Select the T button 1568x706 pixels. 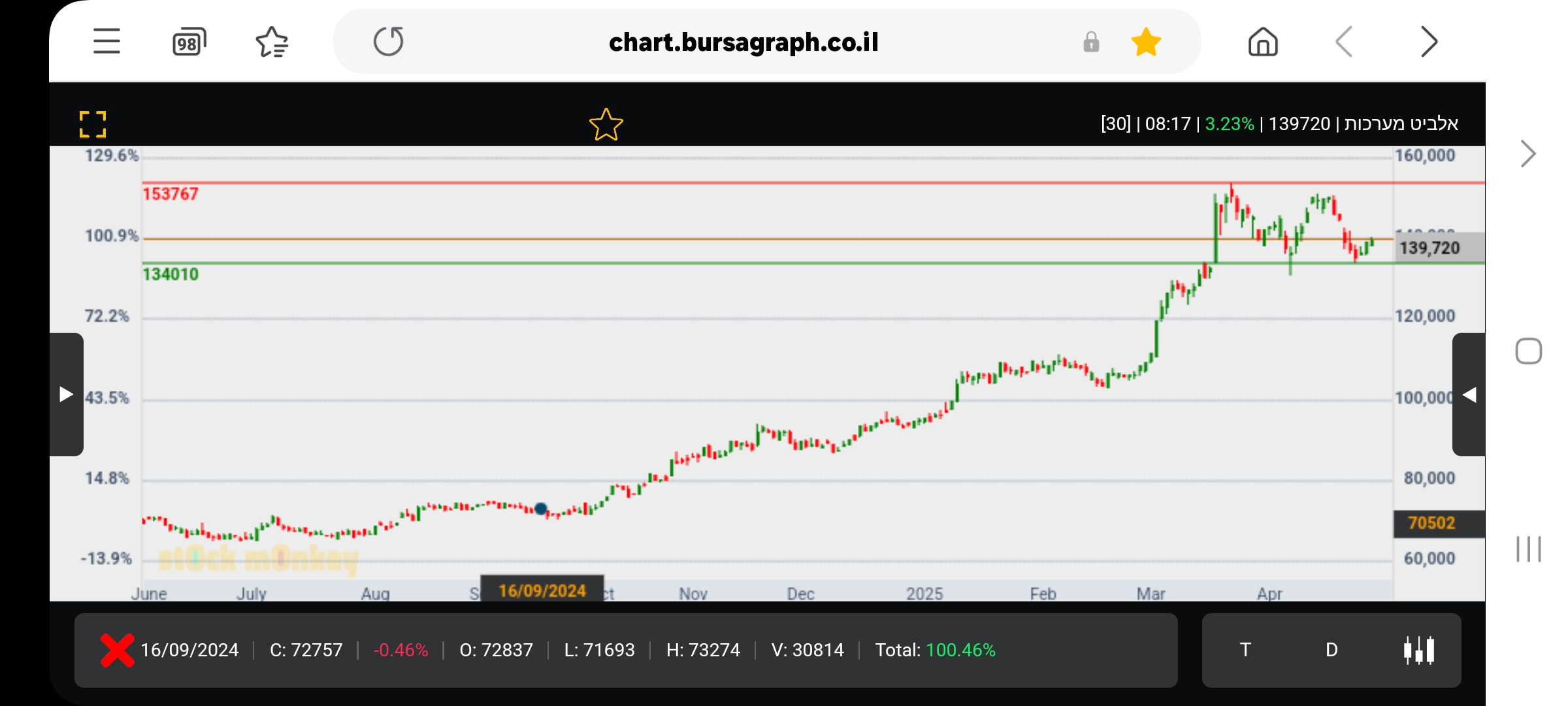[x=1245, y=650]
